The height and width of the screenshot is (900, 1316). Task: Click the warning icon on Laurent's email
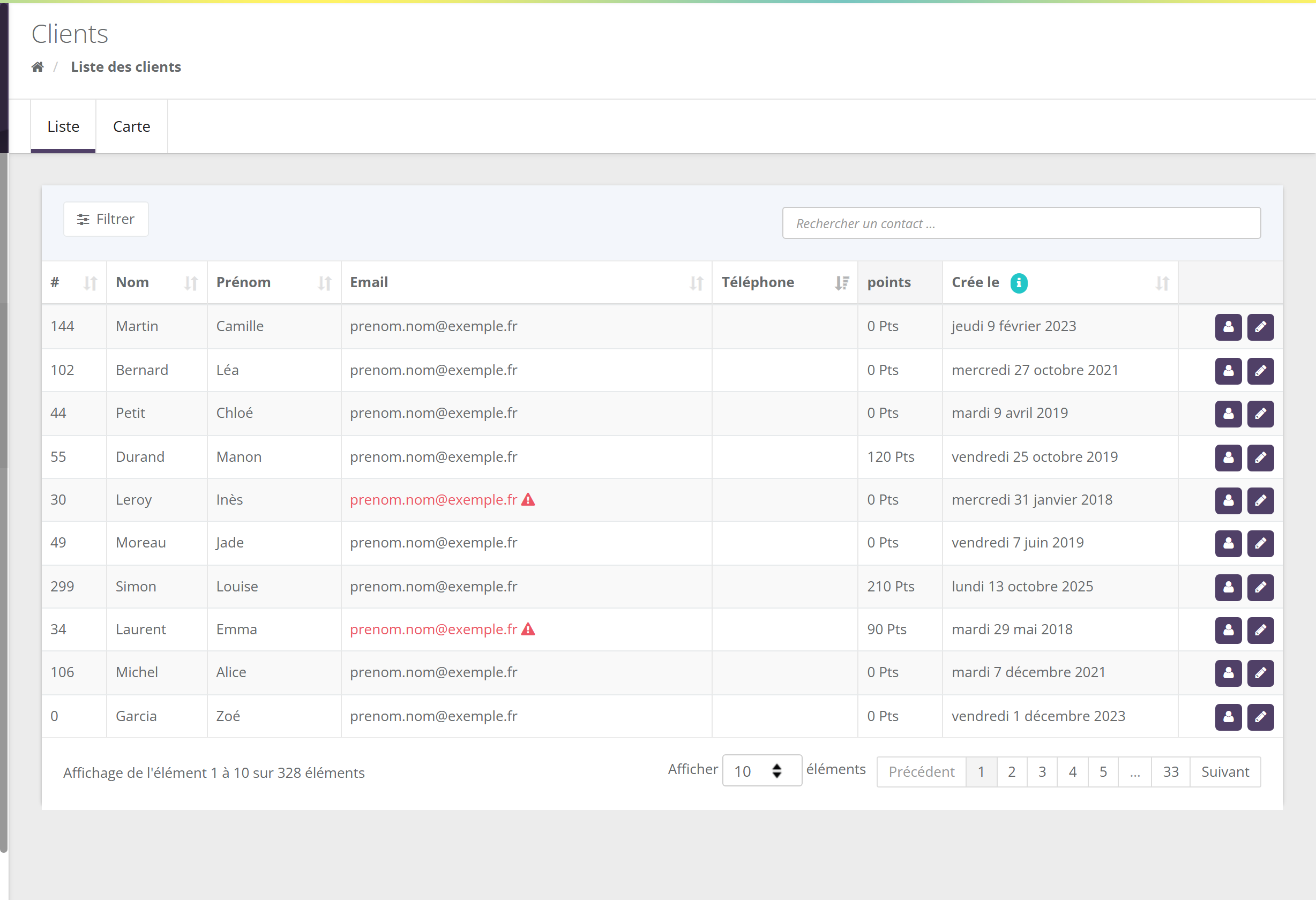[528, 629]
